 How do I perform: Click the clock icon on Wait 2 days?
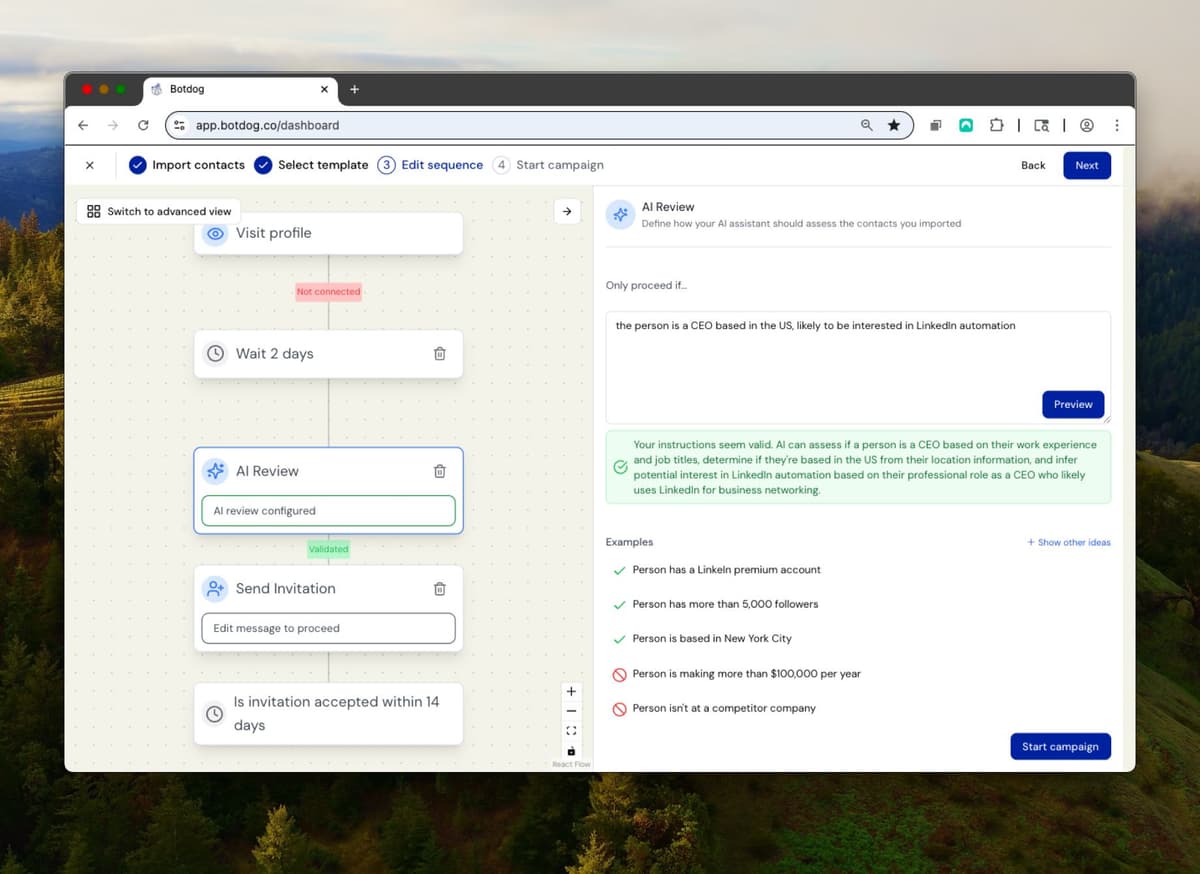[x=215, y=353]
